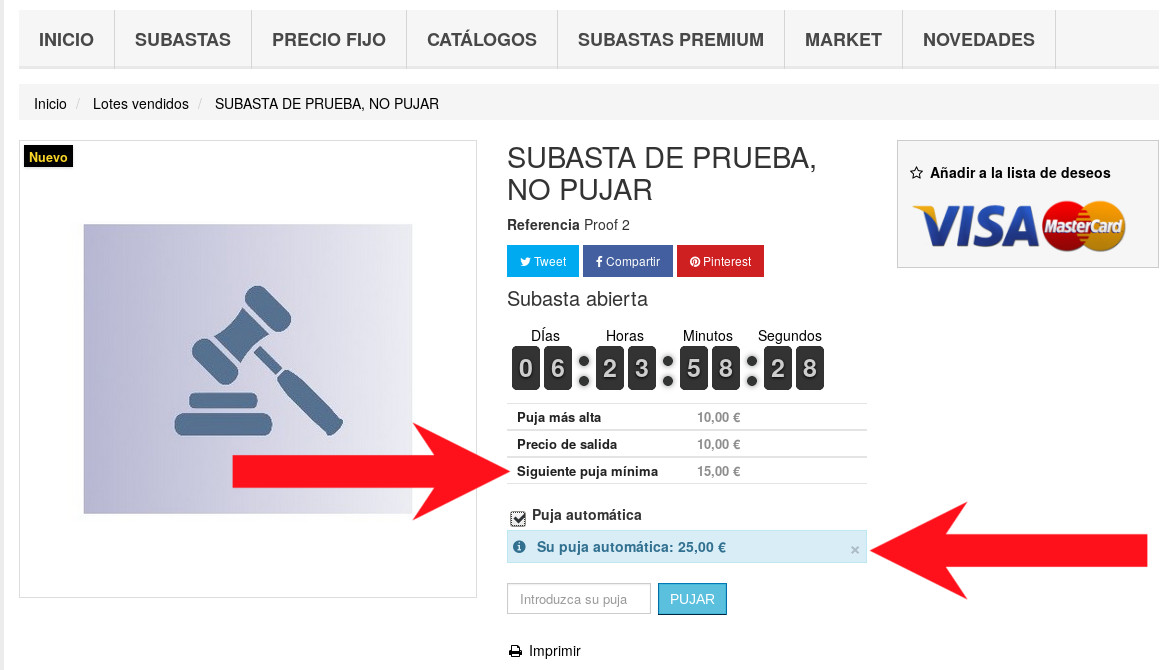
Task: Click the Visa logo
Action: point(976,226)
